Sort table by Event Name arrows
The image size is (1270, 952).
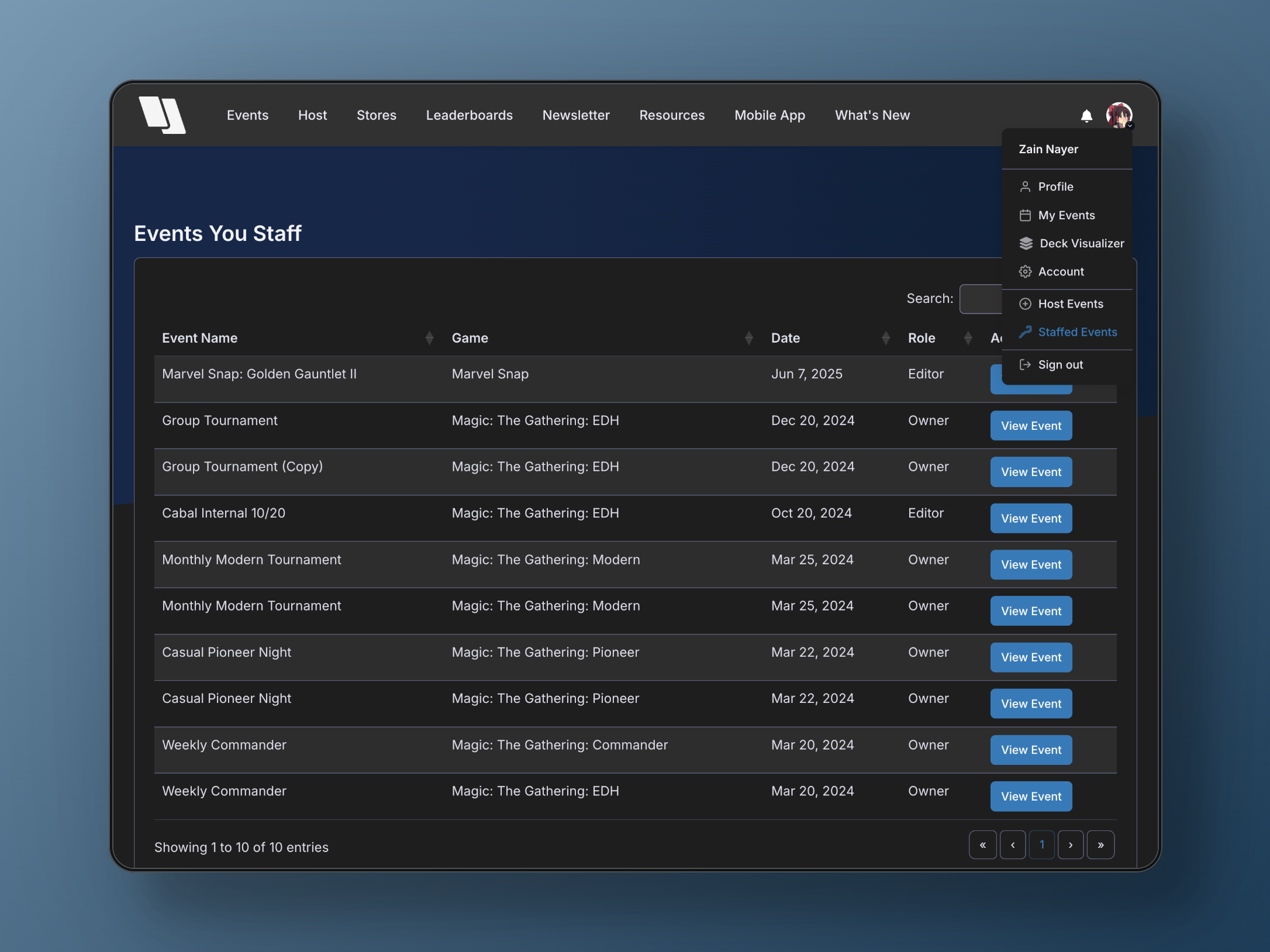(429, 338)
